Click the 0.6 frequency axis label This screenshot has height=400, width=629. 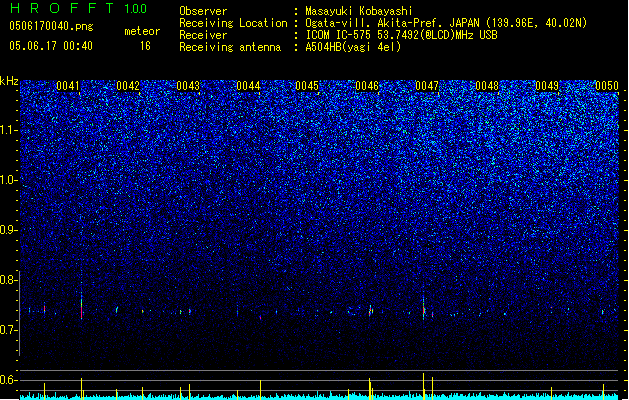[x=9, y=380]
